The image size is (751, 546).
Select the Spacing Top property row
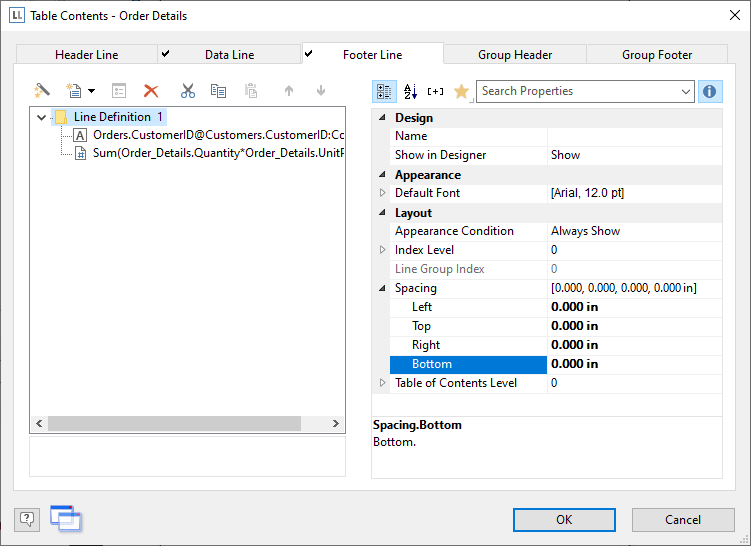click(x=556, y=326)
